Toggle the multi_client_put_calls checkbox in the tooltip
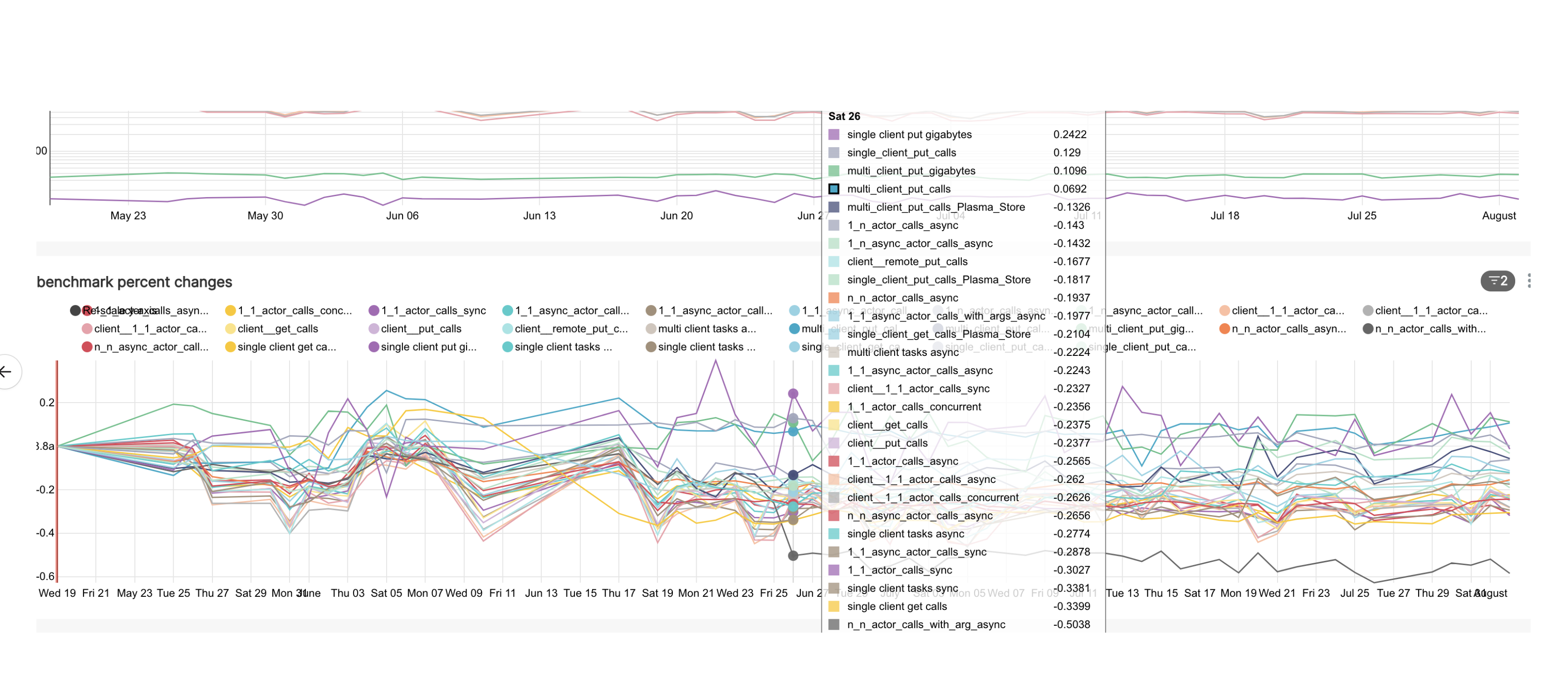This screenshot has width=1568, height=680. coord(834,189)
